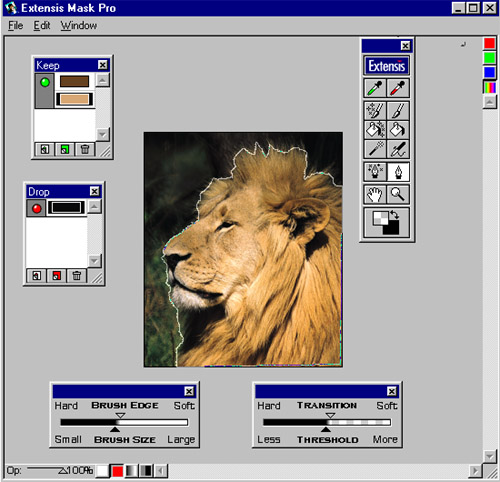Select the Pen tool in toolbox
The height and width of the screenshot is (482, 500).
click(x=398, y=172)
